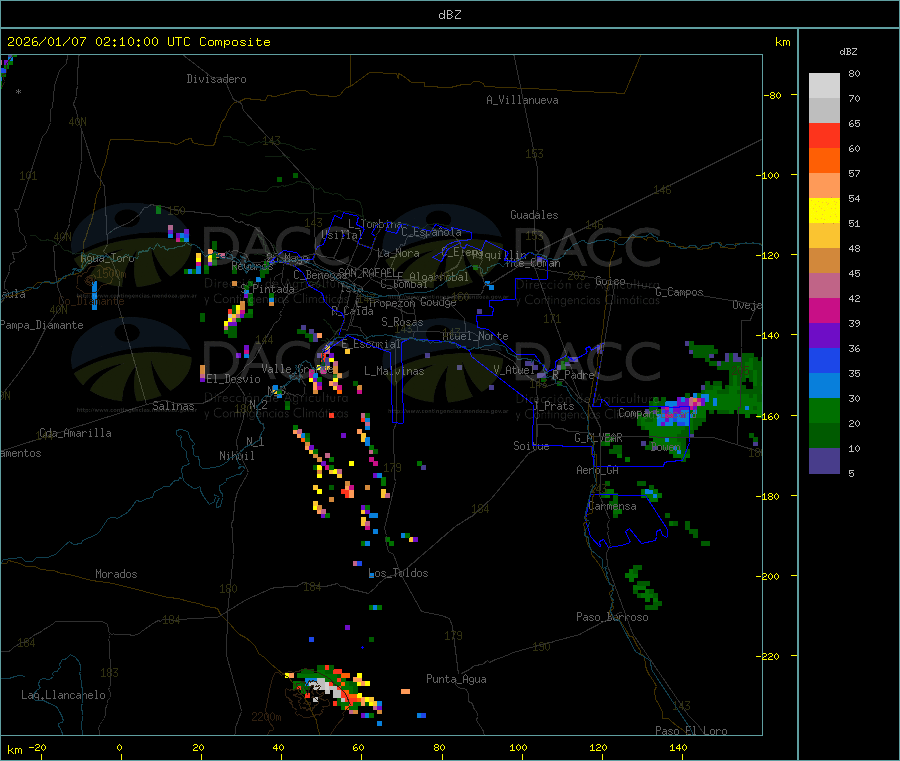900x761 pixels.
Task: Click the 'G_Campos' label
Action: pyautogui.click(x=680, y=292)
